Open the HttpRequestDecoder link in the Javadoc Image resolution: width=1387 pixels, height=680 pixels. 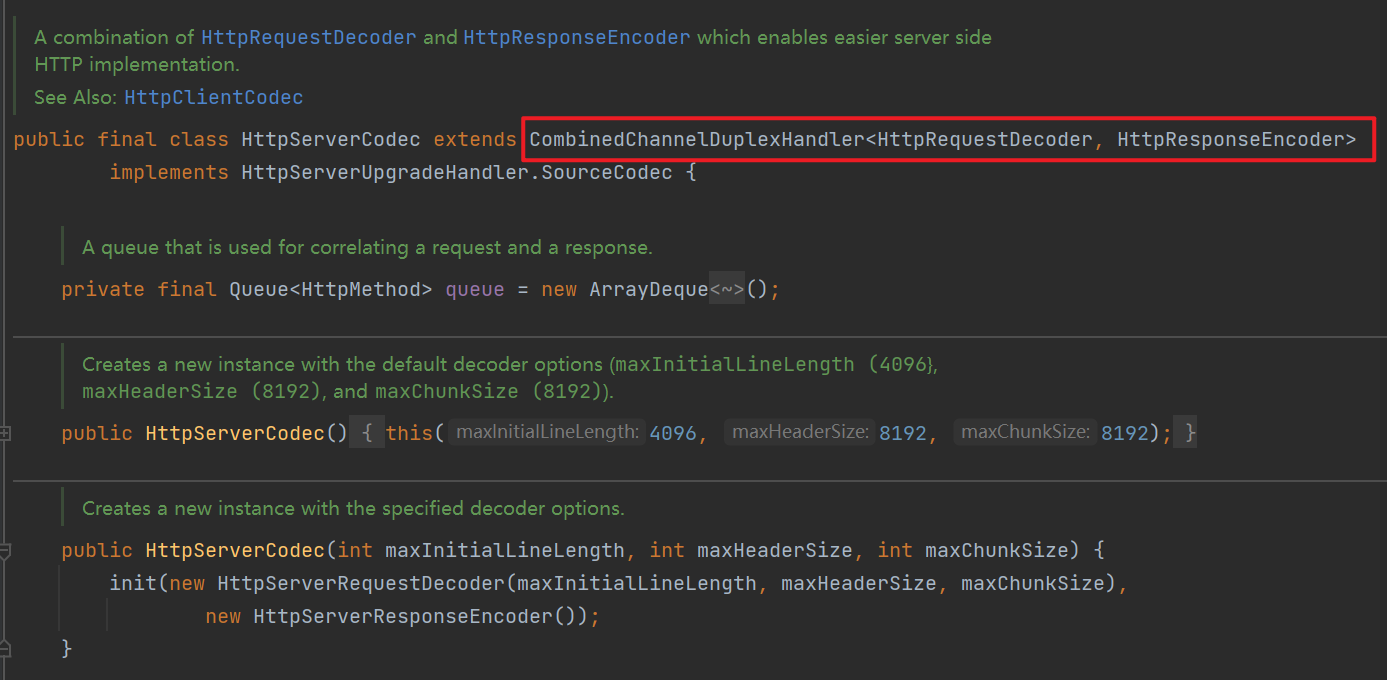click(x=308, y=38)
